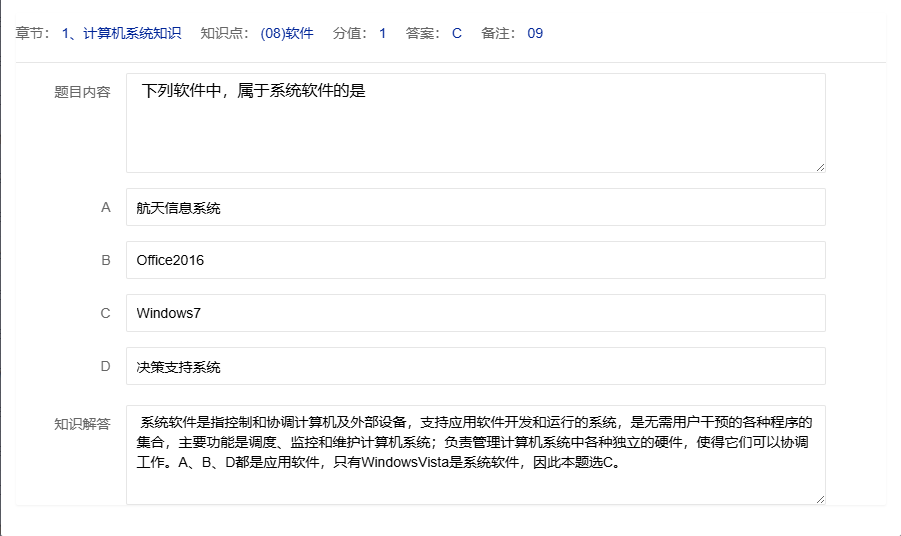Grab the 知识解答 text area resize handle

[820, 499]
